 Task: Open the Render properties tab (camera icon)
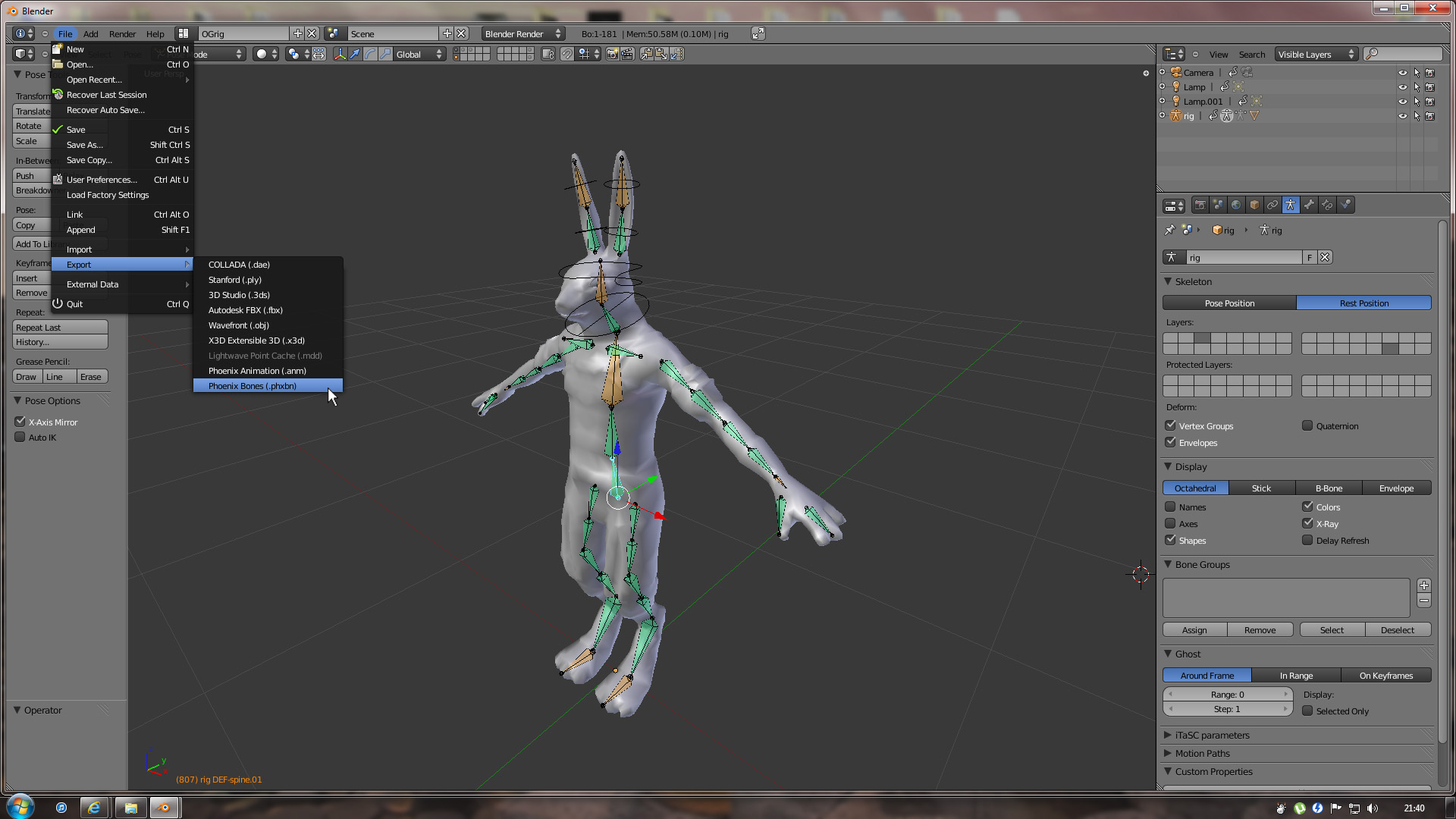tap(1200, 205)
